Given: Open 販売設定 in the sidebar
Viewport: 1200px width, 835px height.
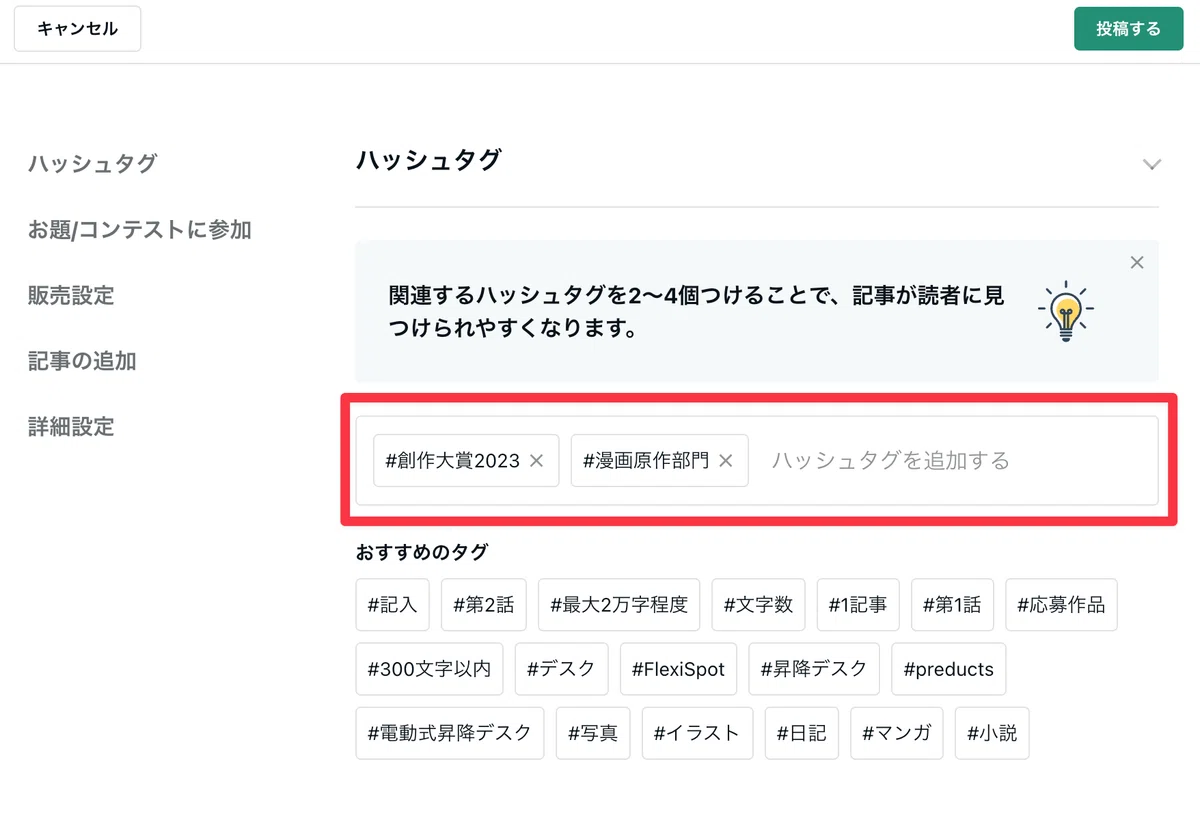Looking at the screenshot, I should click(71, 295).
